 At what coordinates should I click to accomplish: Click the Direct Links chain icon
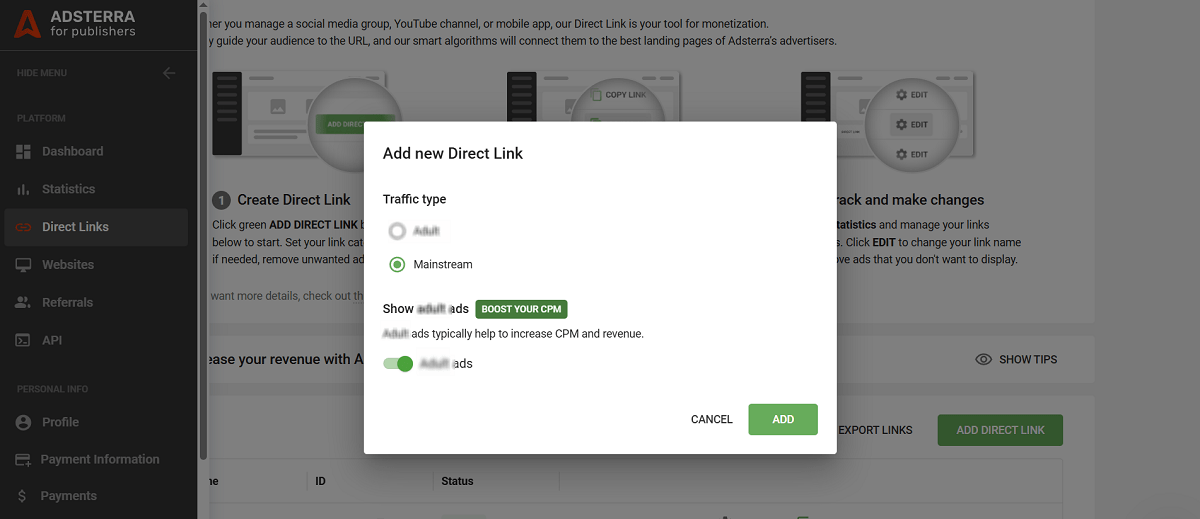pyautogui.click(x=24, y=227)
